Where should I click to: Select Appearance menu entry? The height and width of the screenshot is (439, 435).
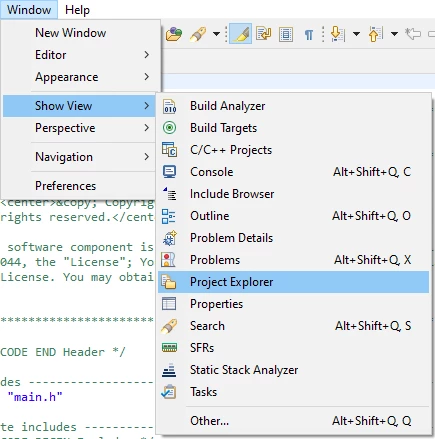point(80,77)
